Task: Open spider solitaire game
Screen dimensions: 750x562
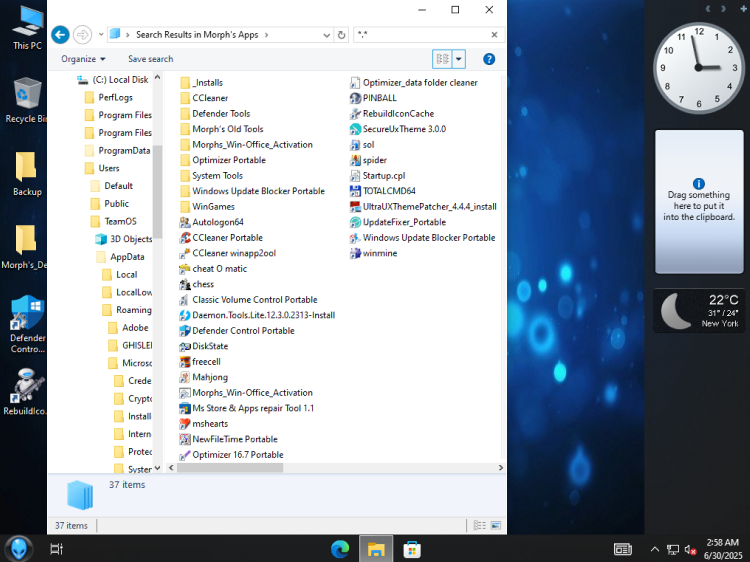Action: [x=368, y=160]
